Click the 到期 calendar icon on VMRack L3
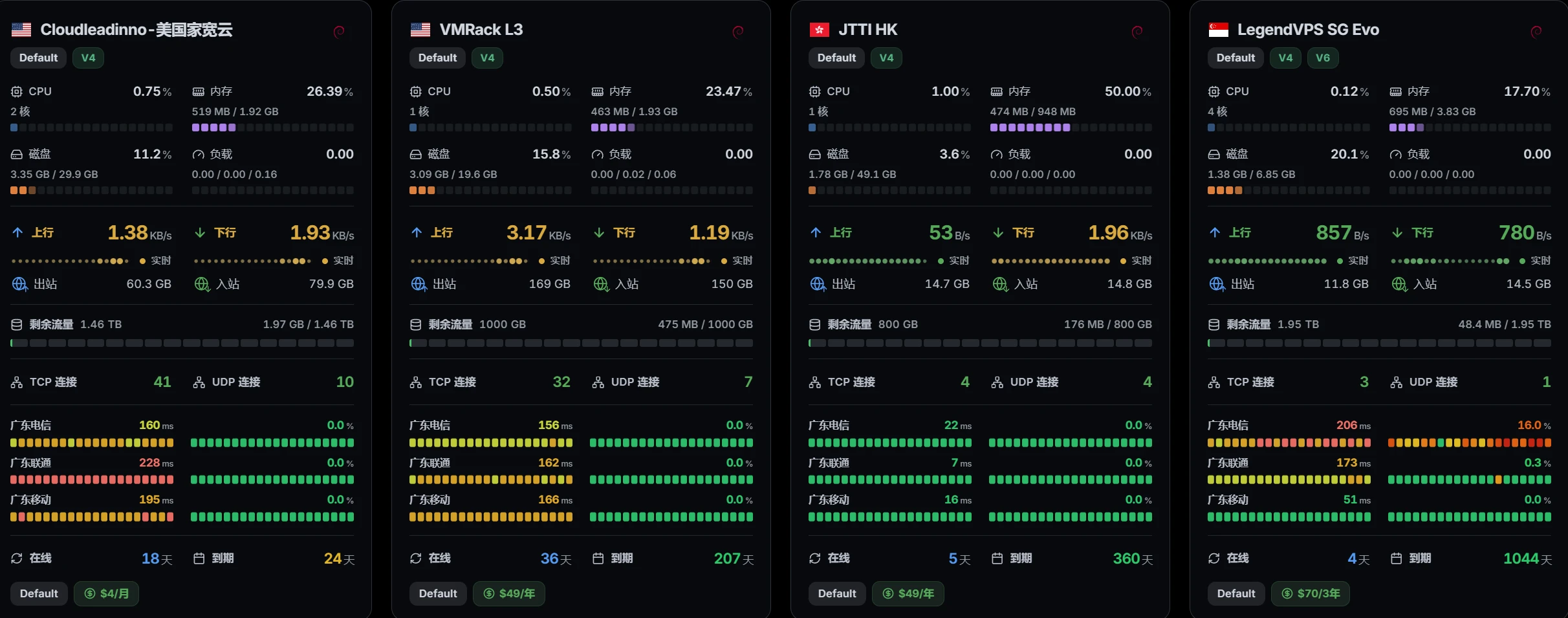This screenshot has height=618, width=1568. pos(598,558)
